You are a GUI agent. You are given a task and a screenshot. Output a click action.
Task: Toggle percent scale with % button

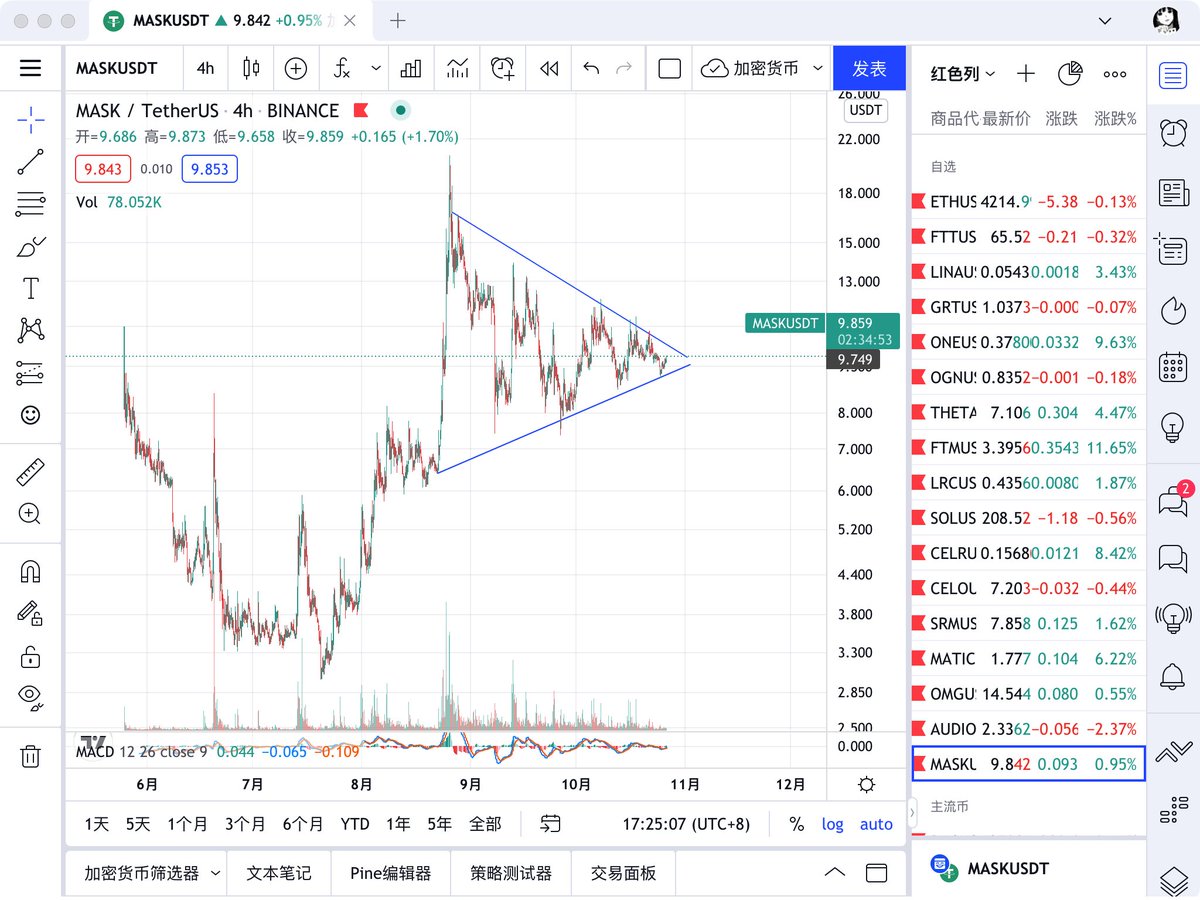pyautogui.click(x=796, y=824)
